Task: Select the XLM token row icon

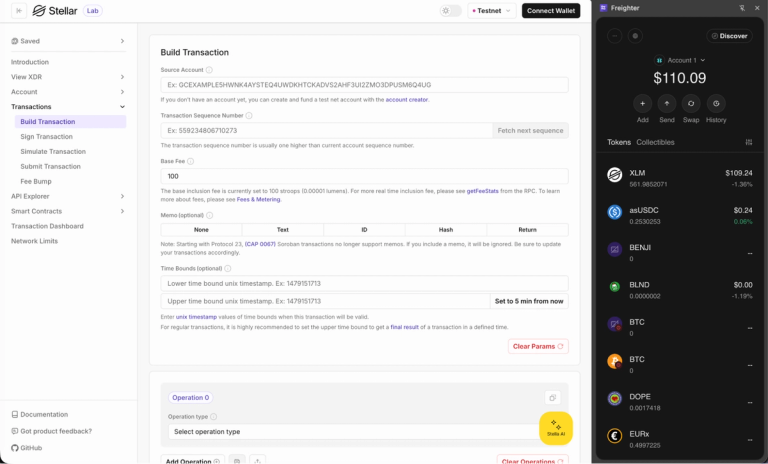Action: pos(615,175)
